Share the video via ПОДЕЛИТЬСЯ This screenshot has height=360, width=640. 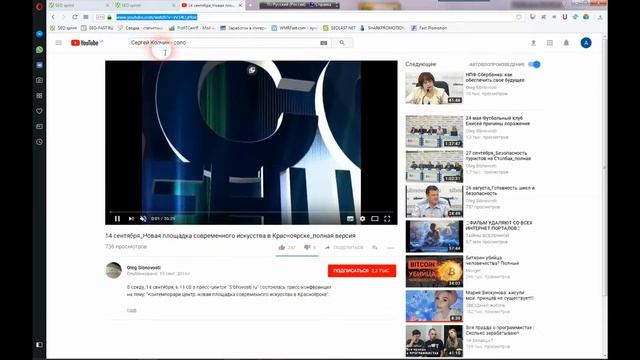point(344,247)
